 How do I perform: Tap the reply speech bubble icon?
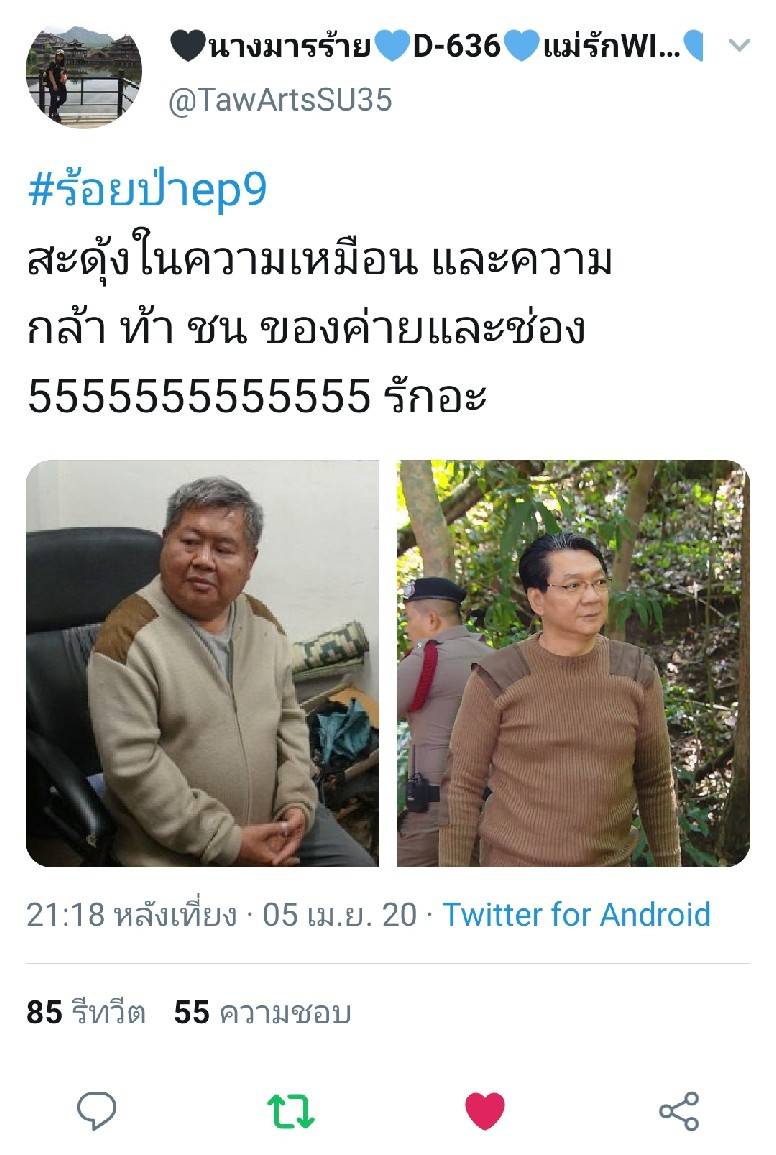pos(97,1111)
